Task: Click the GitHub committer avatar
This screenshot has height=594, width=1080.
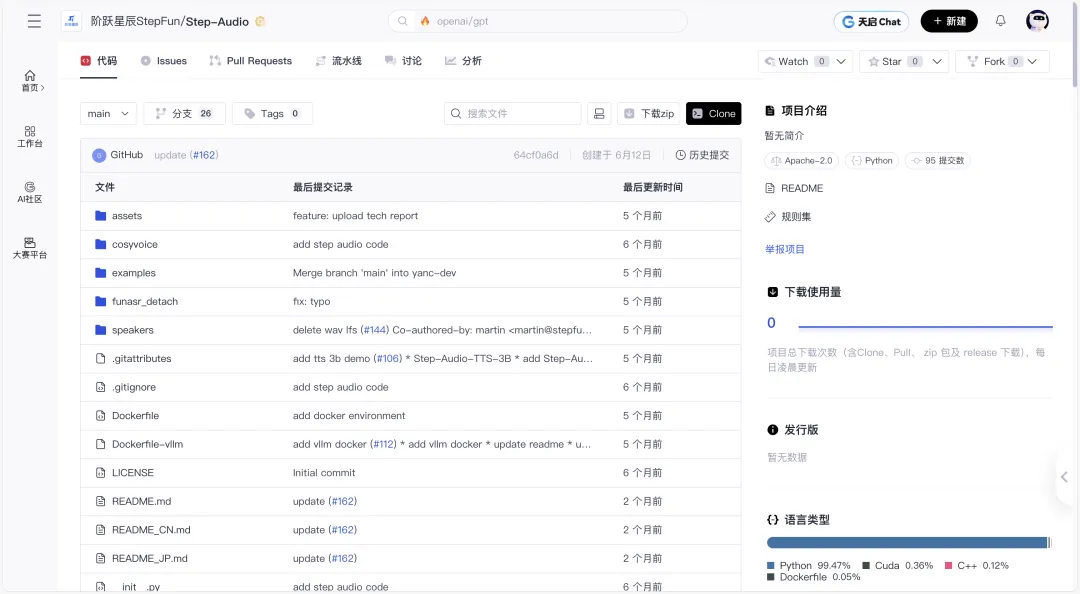Action: [x=98, y=155]
